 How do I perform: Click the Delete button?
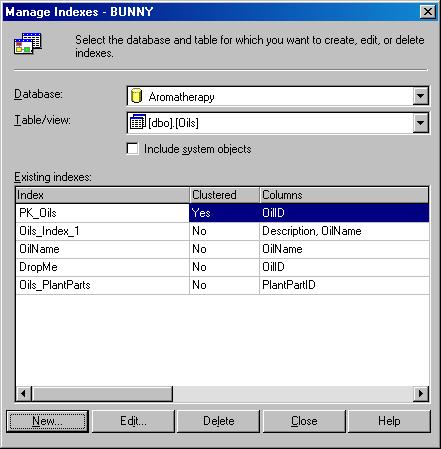pos(219,421)
